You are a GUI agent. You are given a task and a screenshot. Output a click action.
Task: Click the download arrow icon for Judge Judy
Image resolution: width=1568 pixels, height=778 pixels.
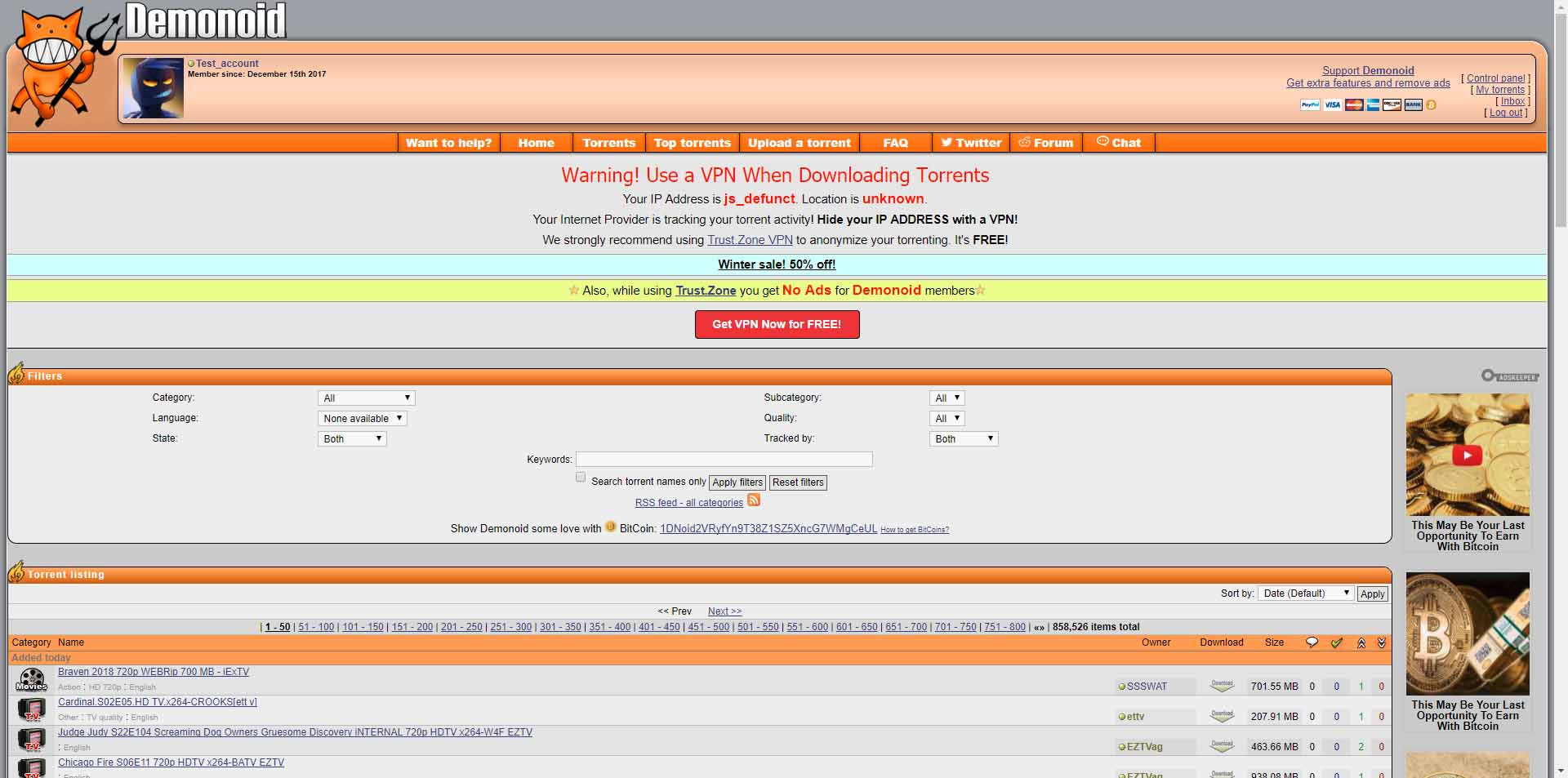[x=1222, y=746]
